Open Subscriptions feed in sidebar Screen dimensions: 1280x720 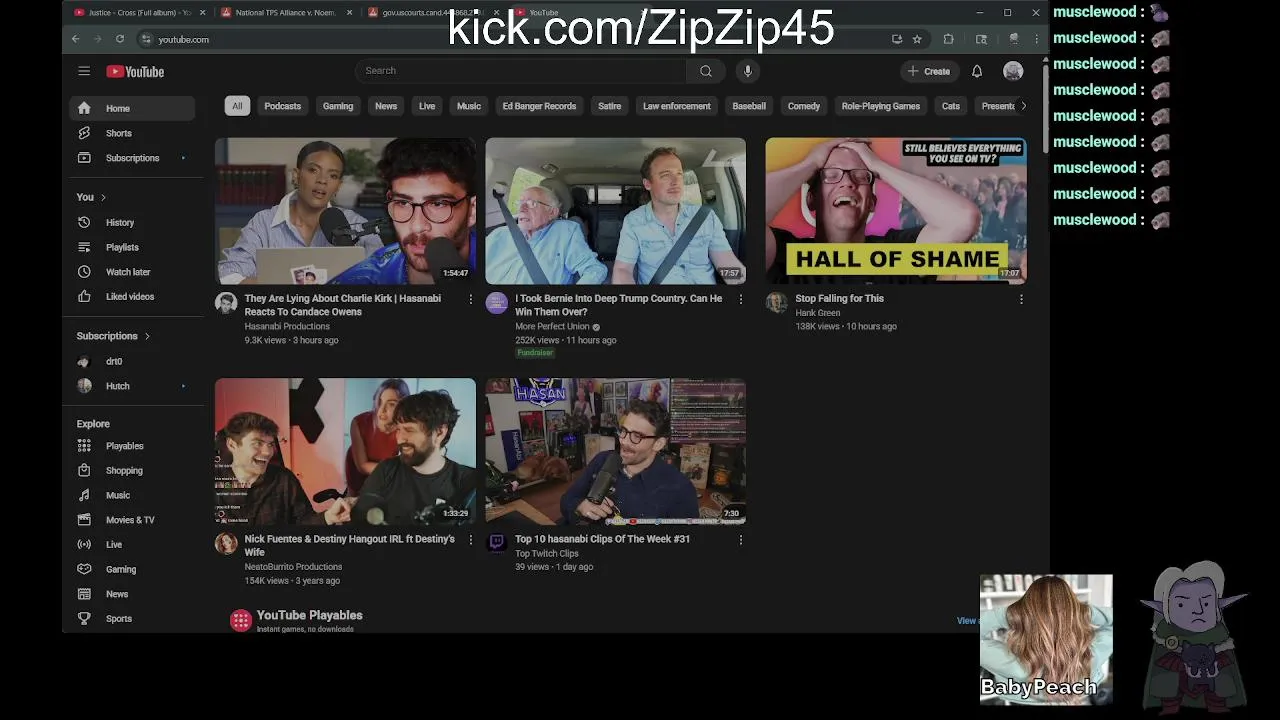[133, 158]
